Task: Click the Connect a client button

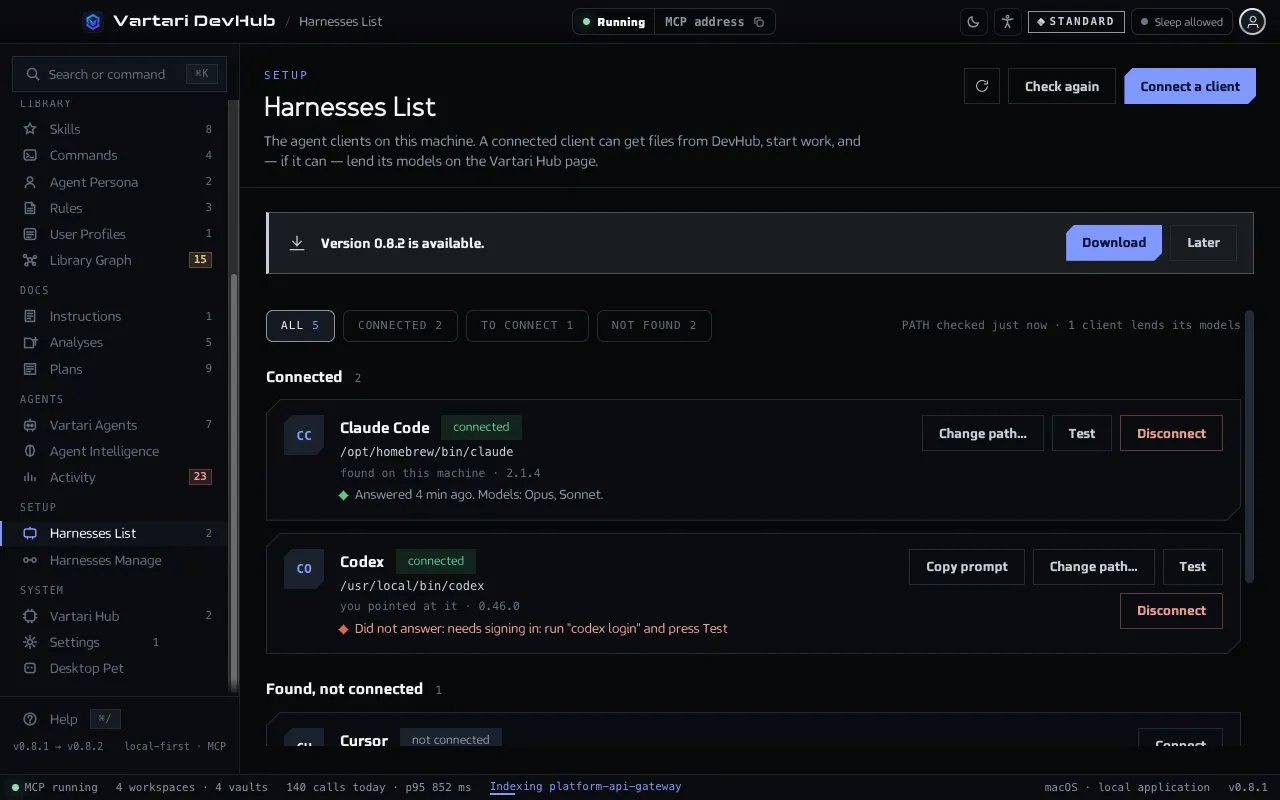Action: click(1190, 86)
